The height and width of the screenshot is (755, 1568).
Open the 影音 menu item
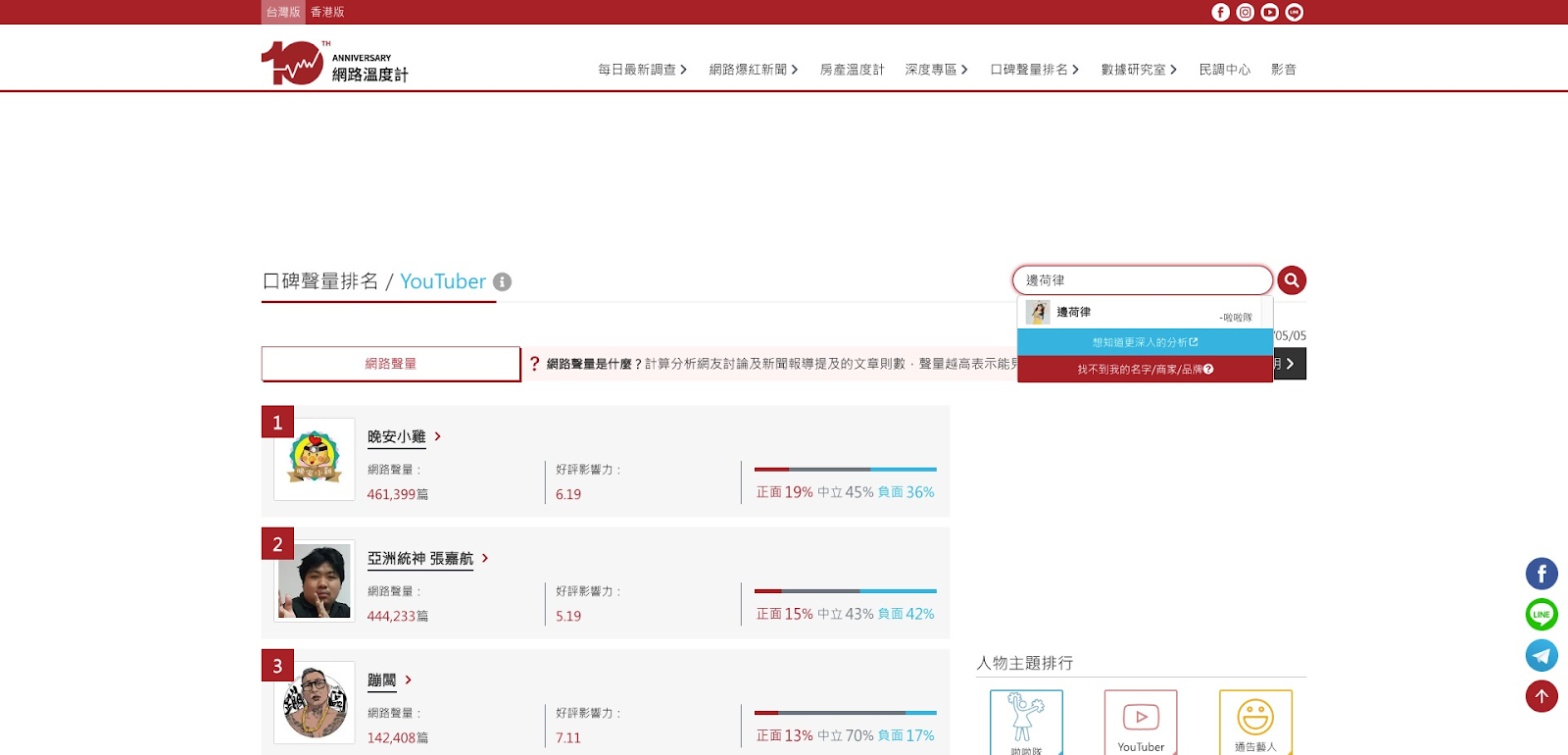click(1284, 70)
